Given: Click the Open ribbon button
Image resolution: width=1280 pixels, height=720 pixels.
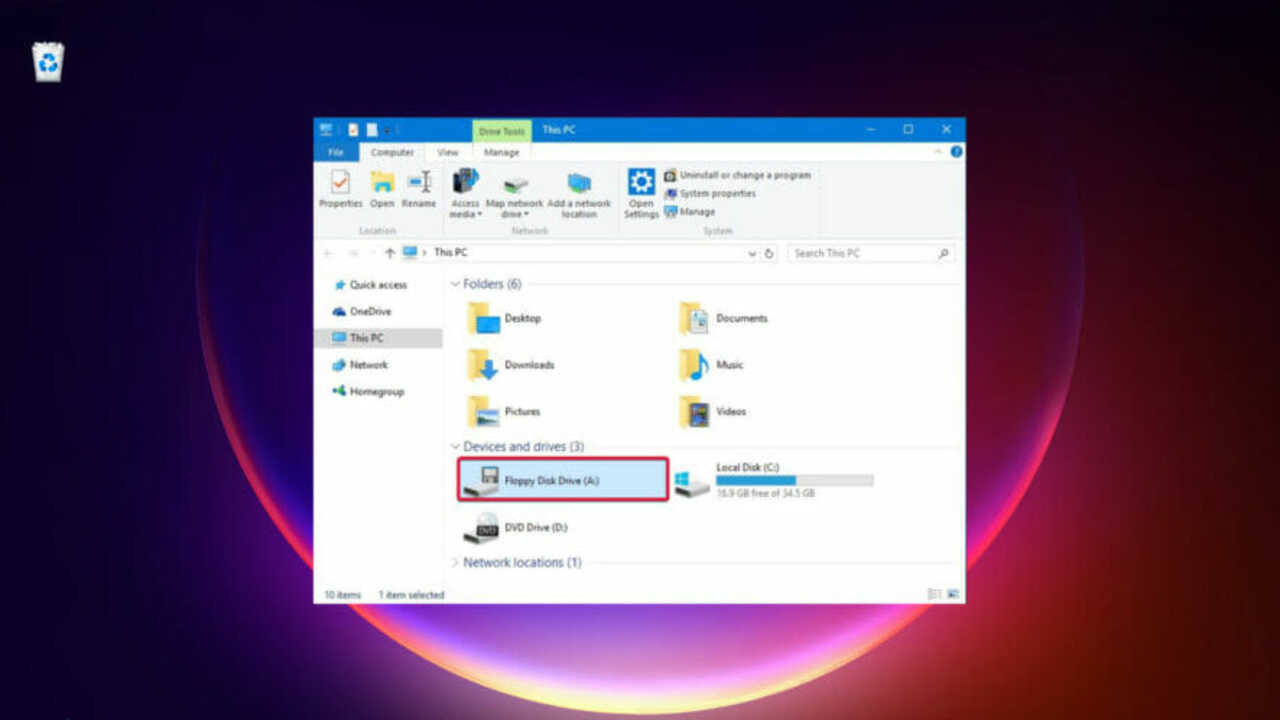Looking at the screenshot, I should click(382, 189).
